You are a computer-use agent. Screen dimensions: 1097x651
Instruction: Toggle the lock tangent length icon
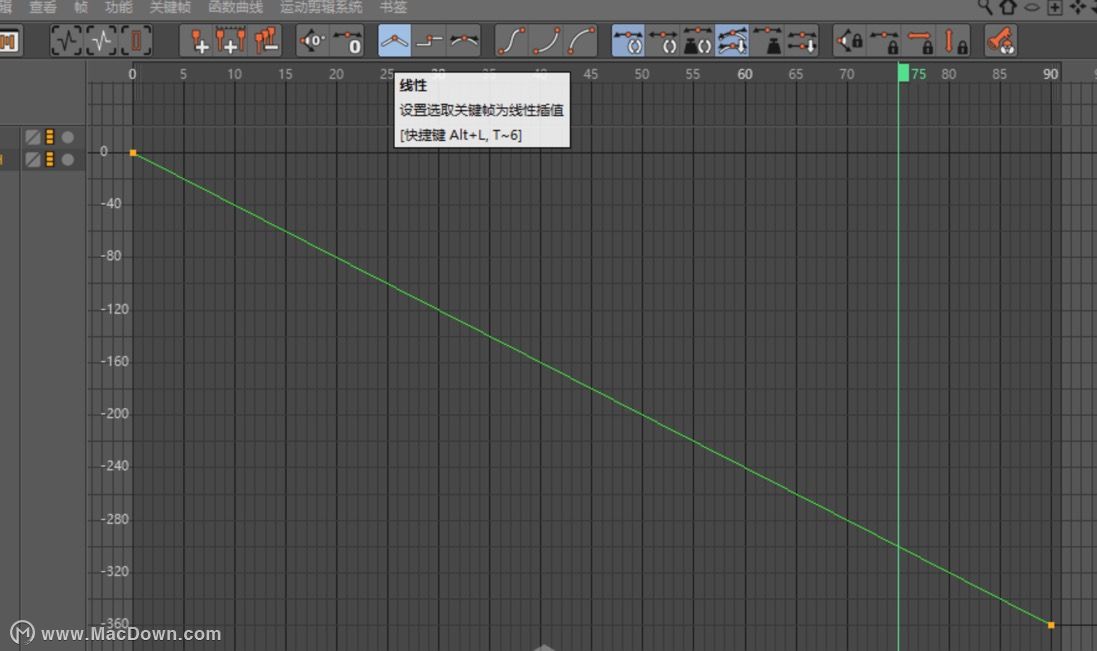[x=885, y=41]
